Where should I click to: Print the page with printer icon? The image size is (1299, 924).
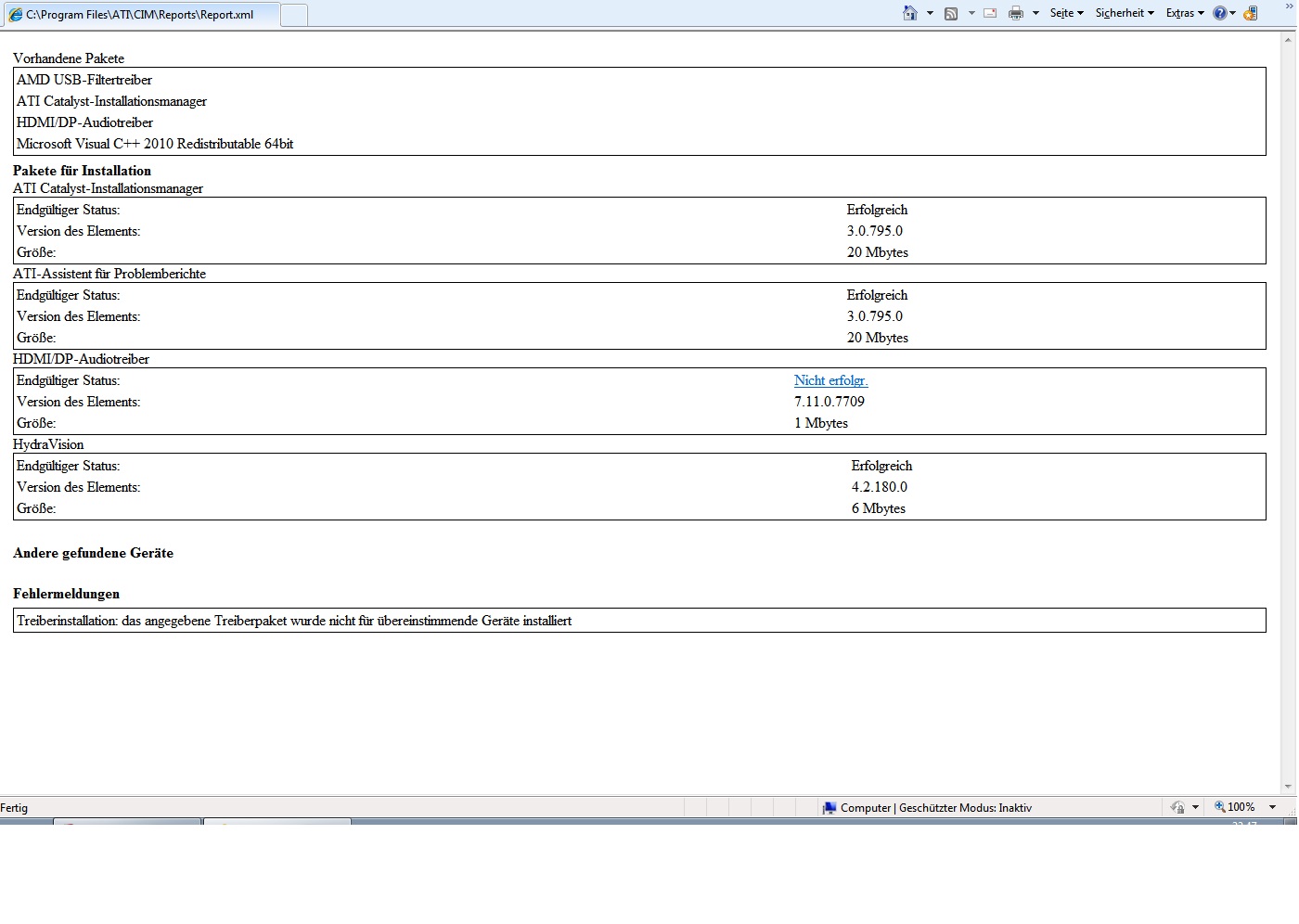pos(1016,13)
